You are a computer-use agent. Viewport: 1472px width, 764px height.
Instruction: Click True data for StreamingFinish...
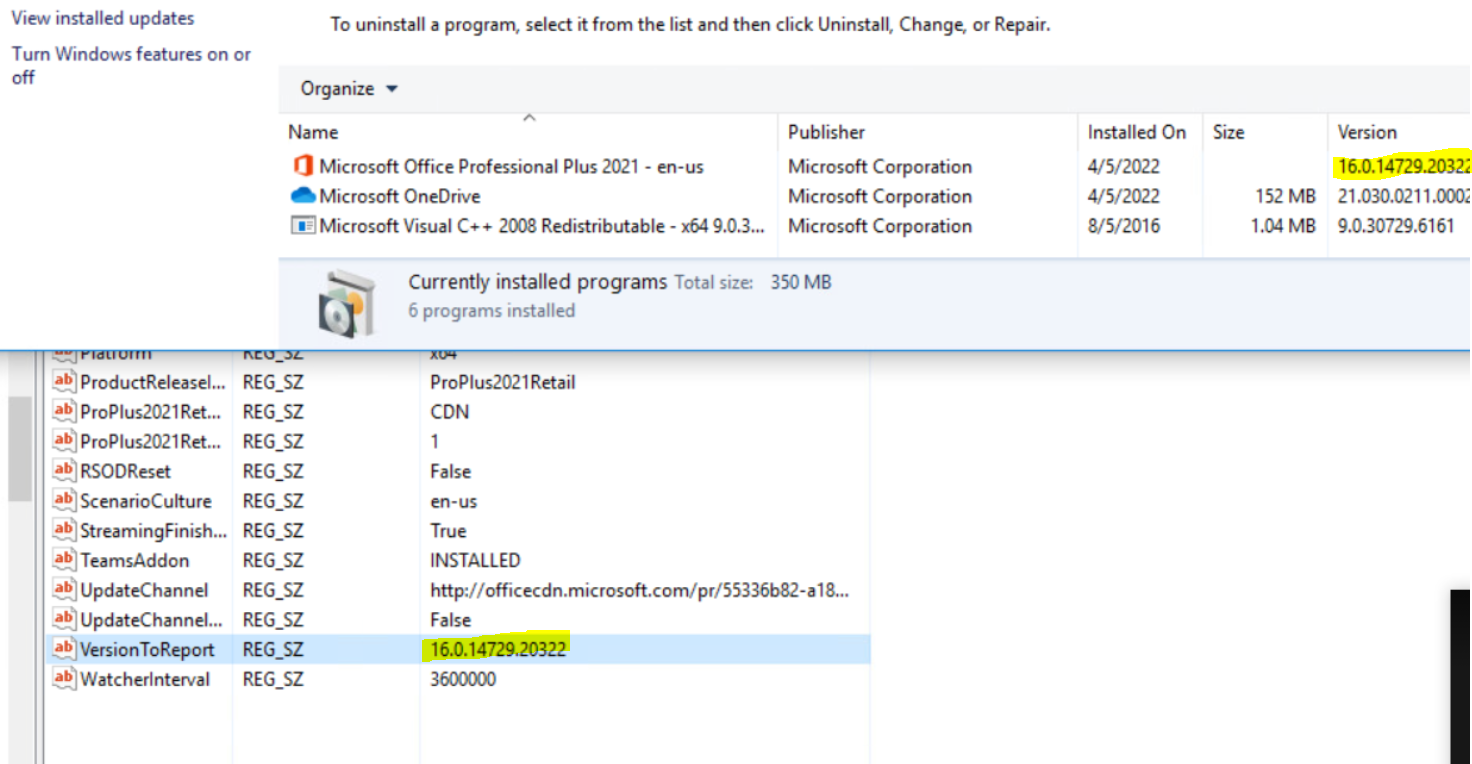point(448,531)
